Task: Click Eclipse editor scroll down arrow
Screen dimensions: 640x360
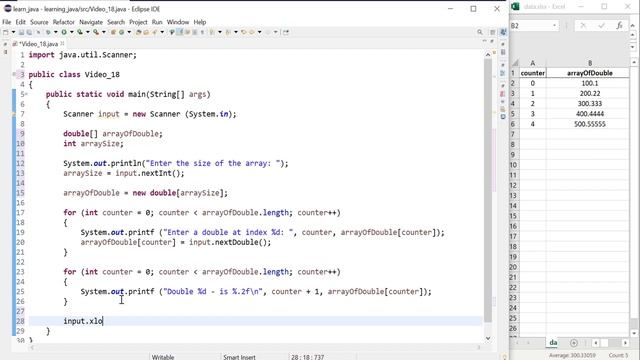Action: 488,338
